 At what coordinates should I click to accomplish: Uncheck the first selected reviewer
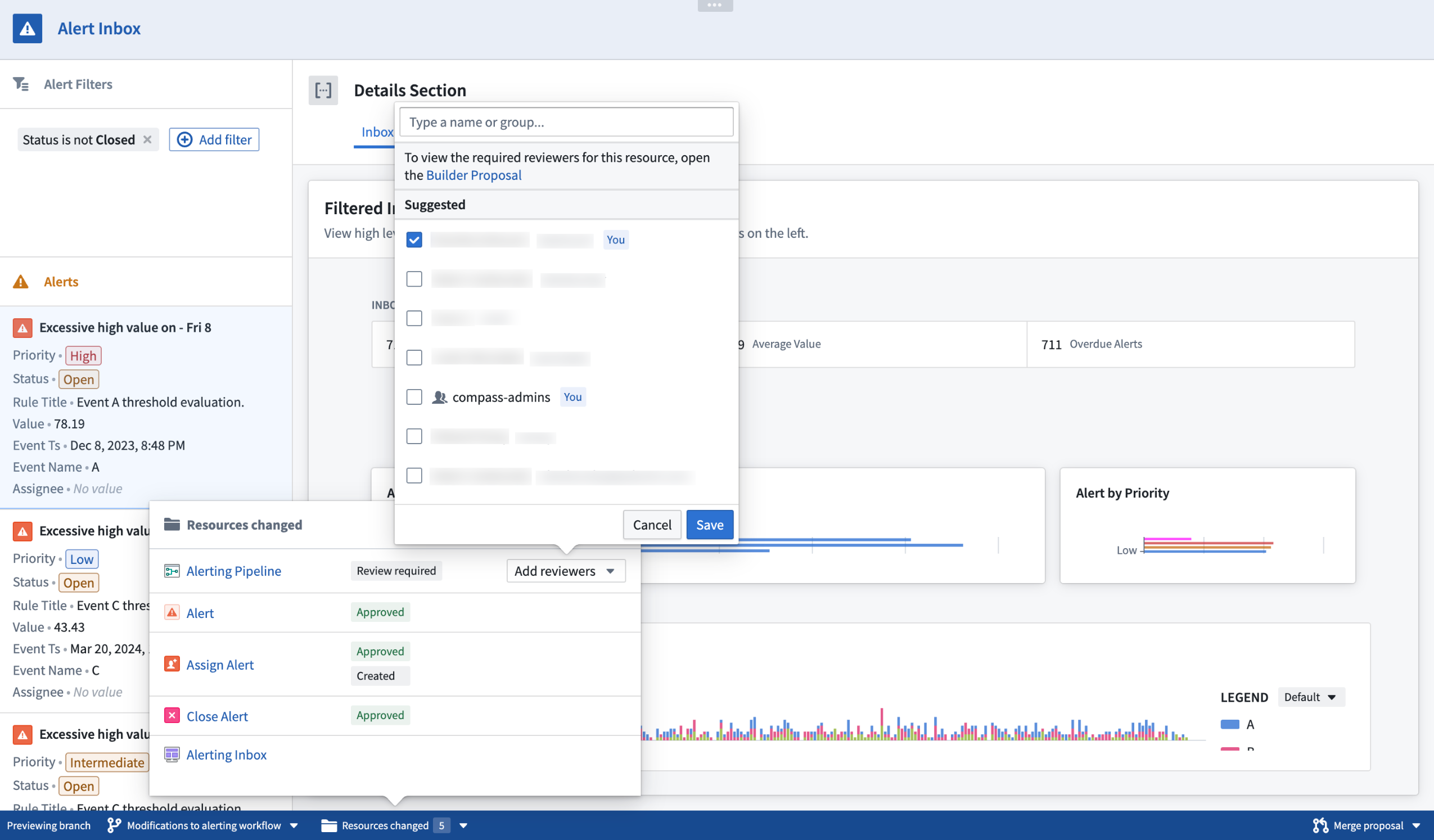click(414, 240)
